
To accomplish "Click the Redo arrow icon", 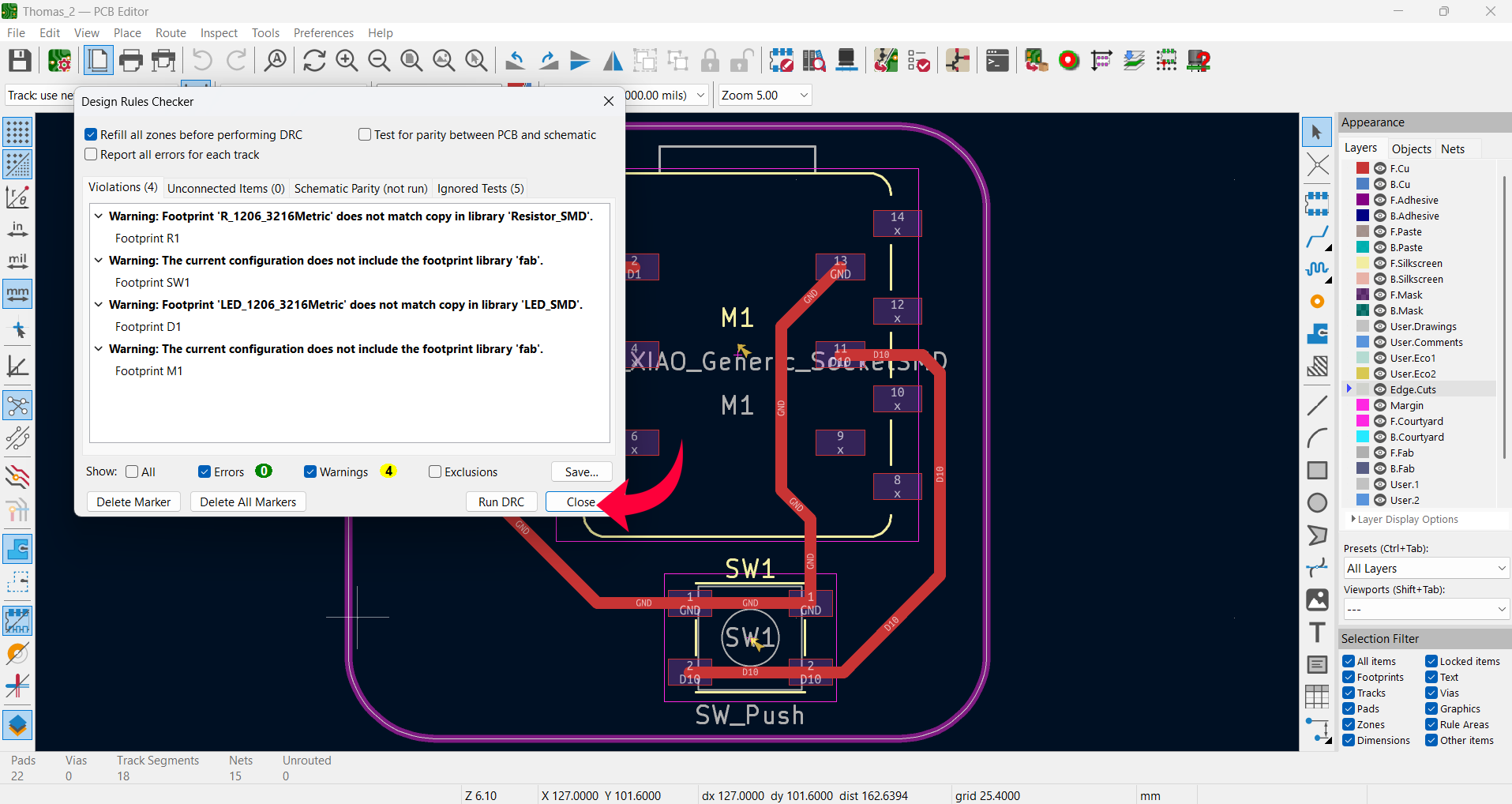I will 237,61.
